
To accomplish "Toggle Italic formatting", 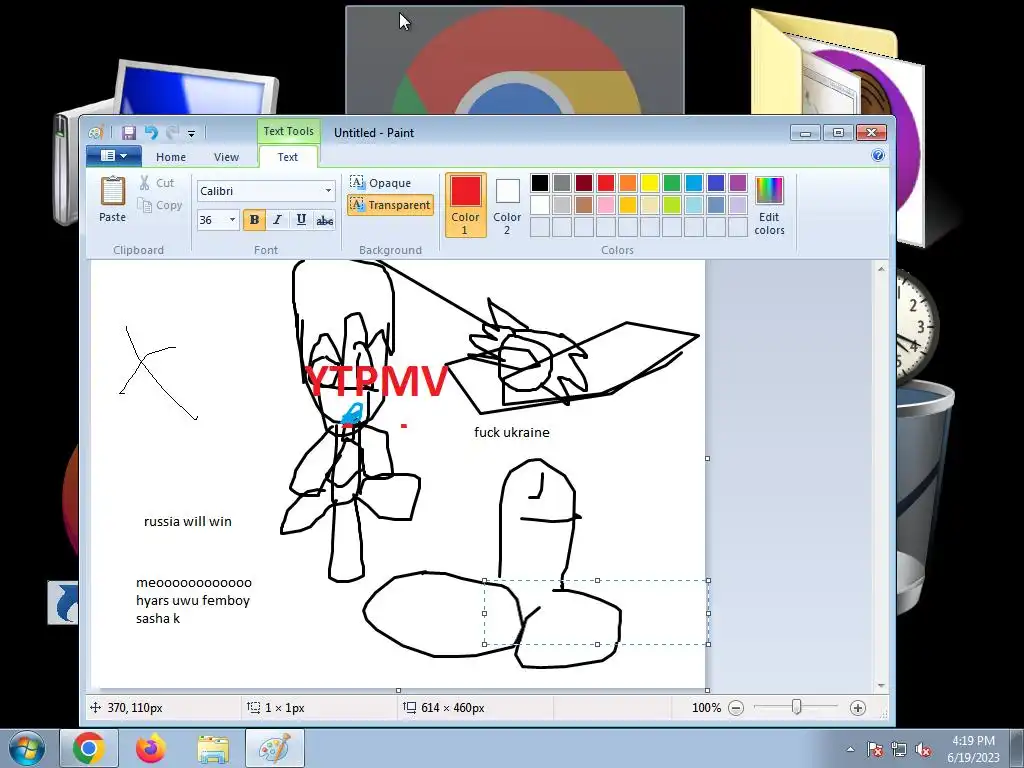I will click(278, 220).
